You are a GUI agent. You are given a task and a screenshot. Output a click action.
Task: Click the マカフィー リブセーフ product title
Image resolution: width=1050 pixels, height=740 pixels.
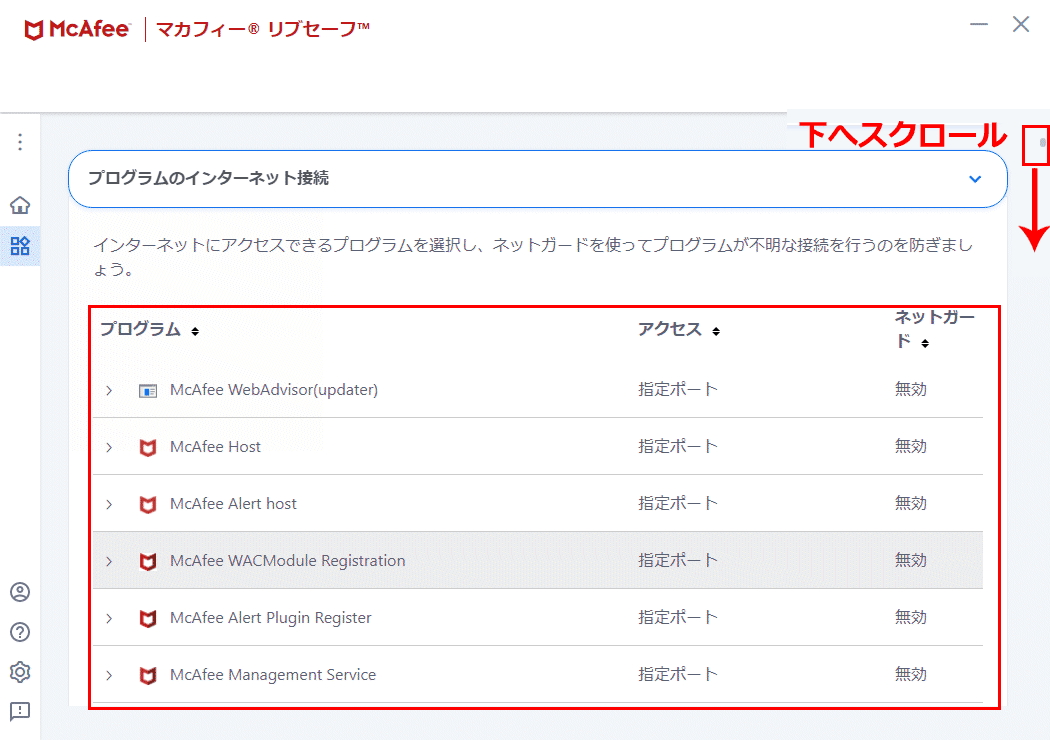tap(262, 29)
